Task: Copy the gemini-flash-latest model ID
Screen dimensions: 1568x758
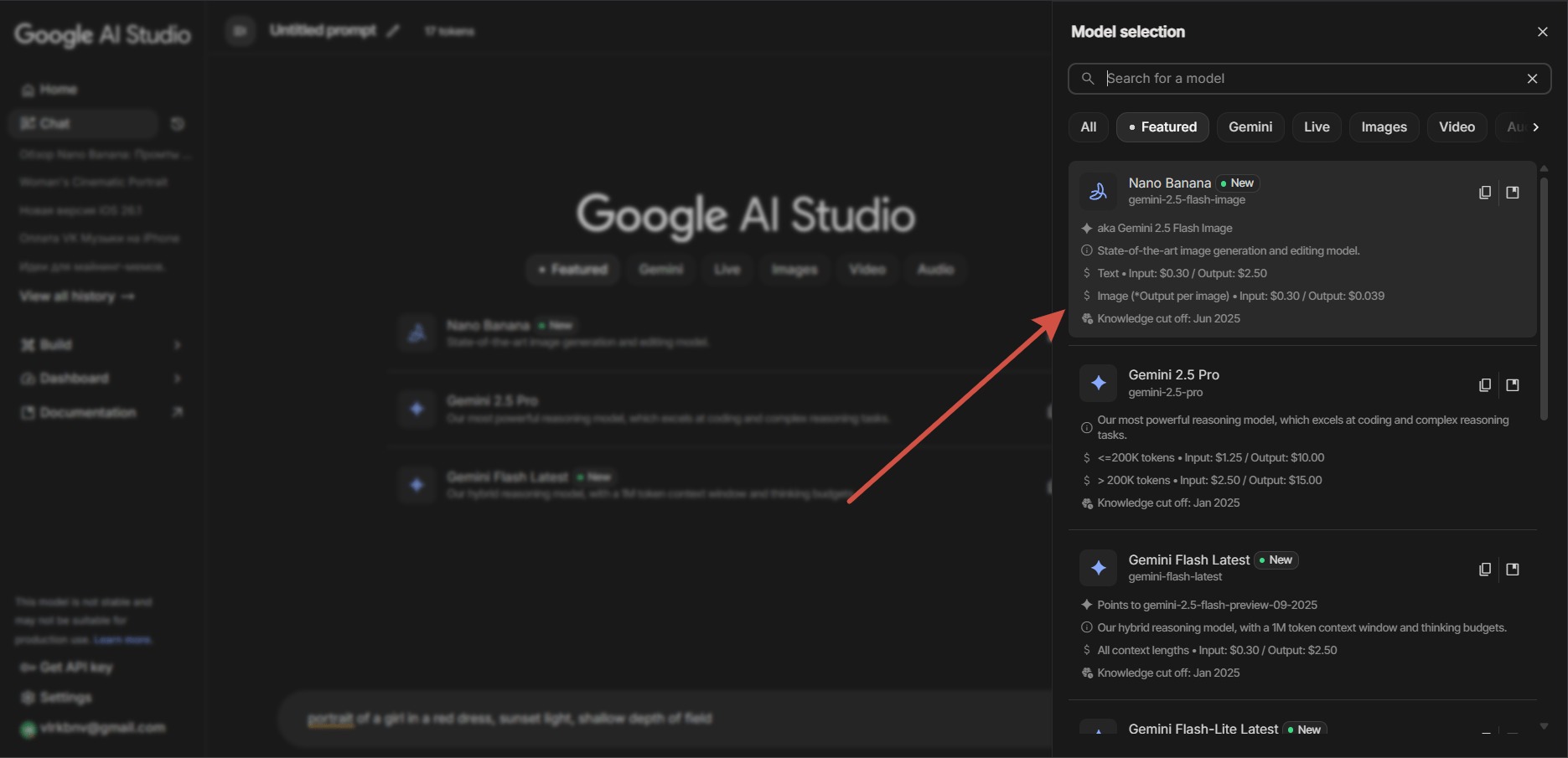Action: click(1485, 570)
